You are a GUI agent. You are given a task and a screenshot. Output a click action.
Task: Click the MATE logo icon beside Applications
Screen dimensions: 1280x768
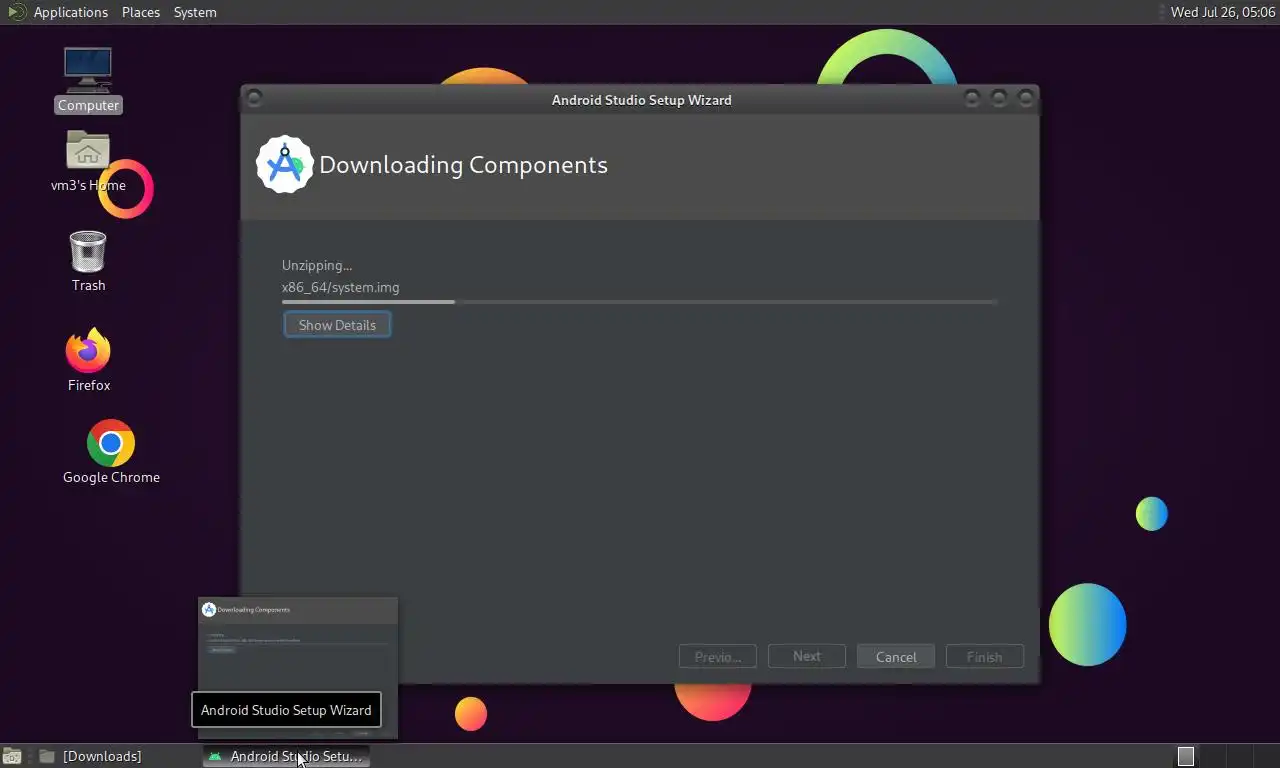click(16, 12)
